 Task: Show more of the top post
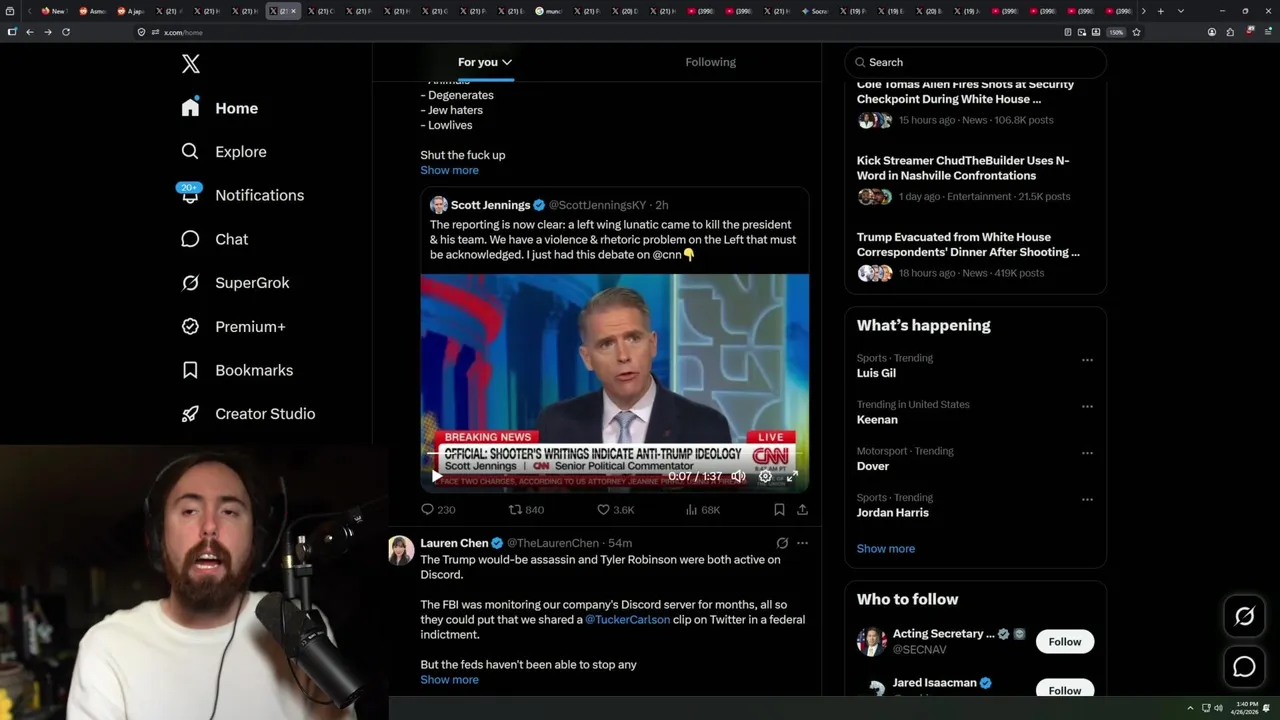[x=449, y=170]
